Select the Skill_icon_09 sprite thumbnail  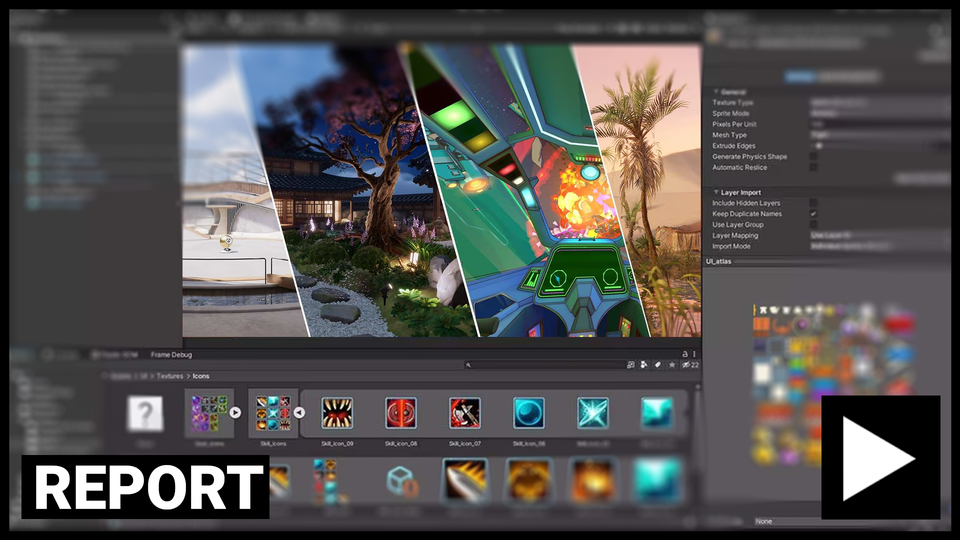pos(337,413)
